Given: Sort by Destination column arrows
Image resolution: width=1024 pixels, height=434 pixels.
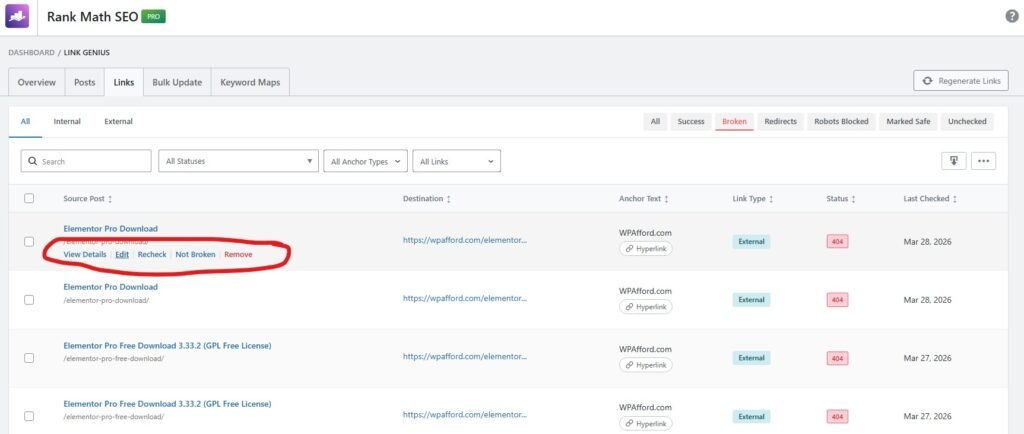Looking at the screenshot, I should pos(448,199).
